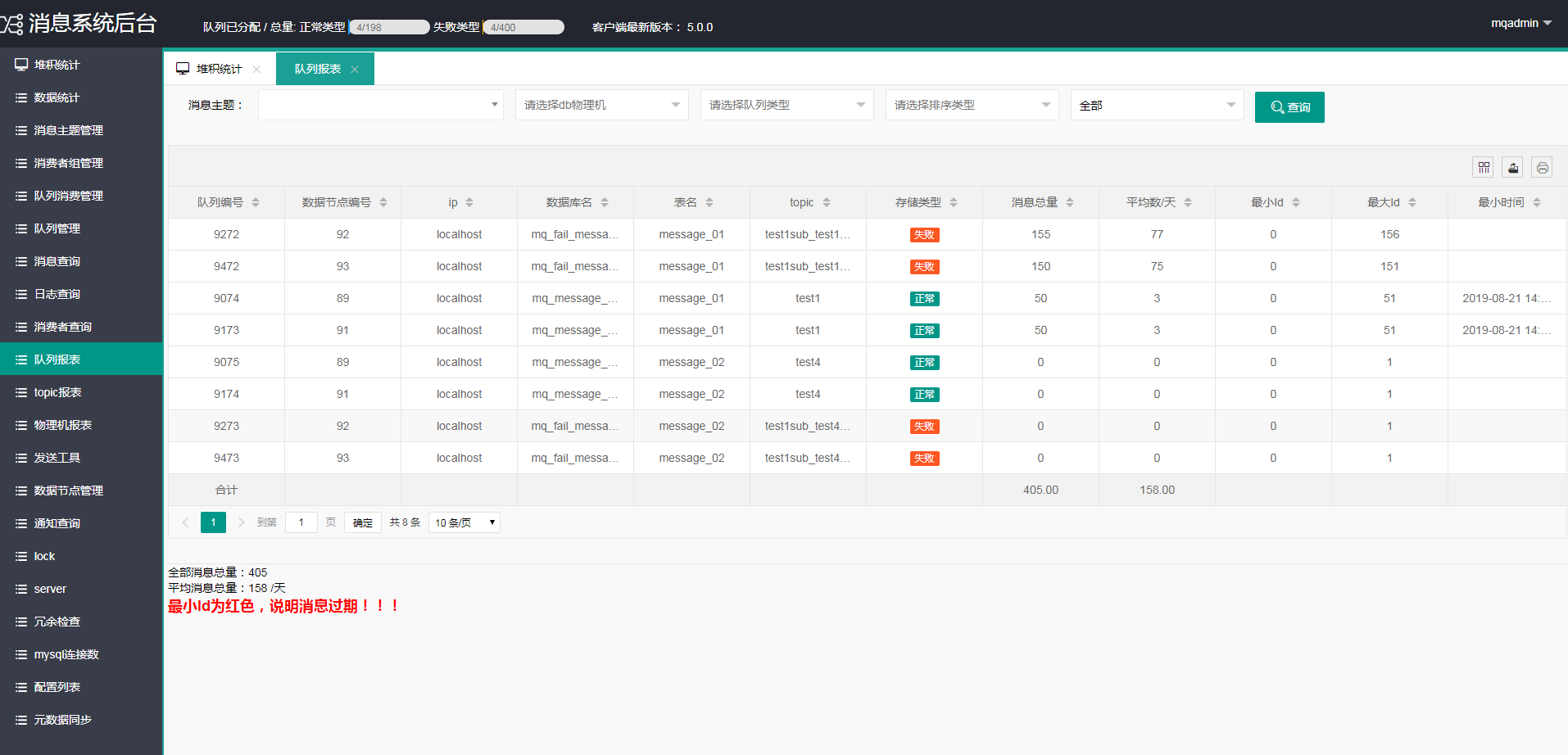Viewport: 1568px width, 755px height.
Task: Click the monitor icon on 堆积统计 tab
Action: [183, 69]
